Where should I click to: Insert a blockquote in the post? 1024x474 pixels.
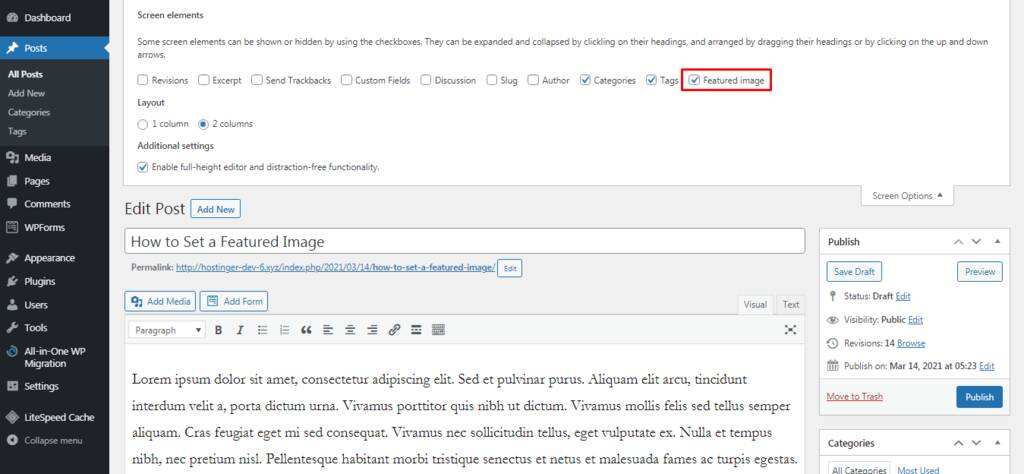pos(306,330)
